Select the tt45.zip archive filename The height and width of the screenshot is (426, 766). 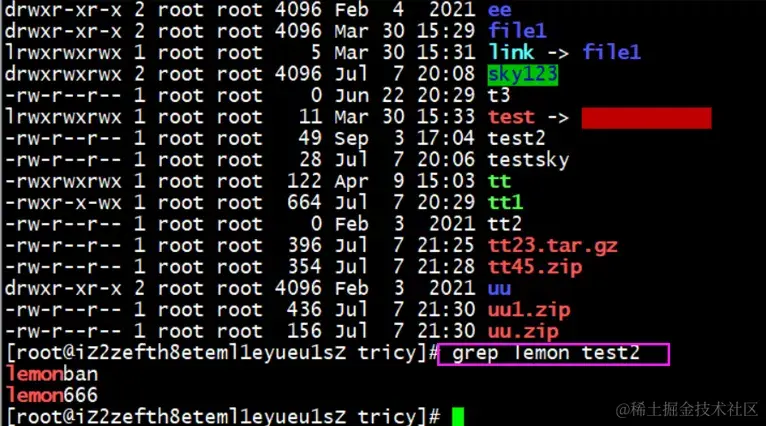[x=535, y=267]
